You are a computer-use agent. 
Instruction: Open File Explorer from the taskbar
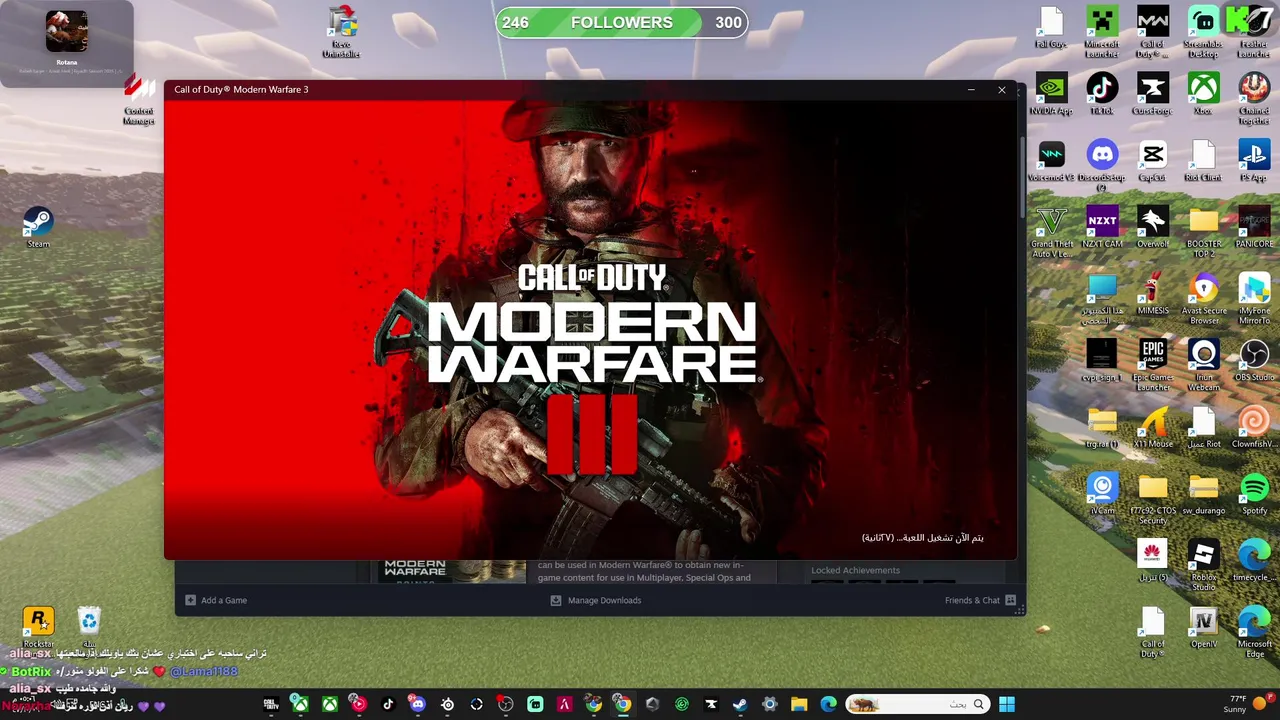[799, 704]
